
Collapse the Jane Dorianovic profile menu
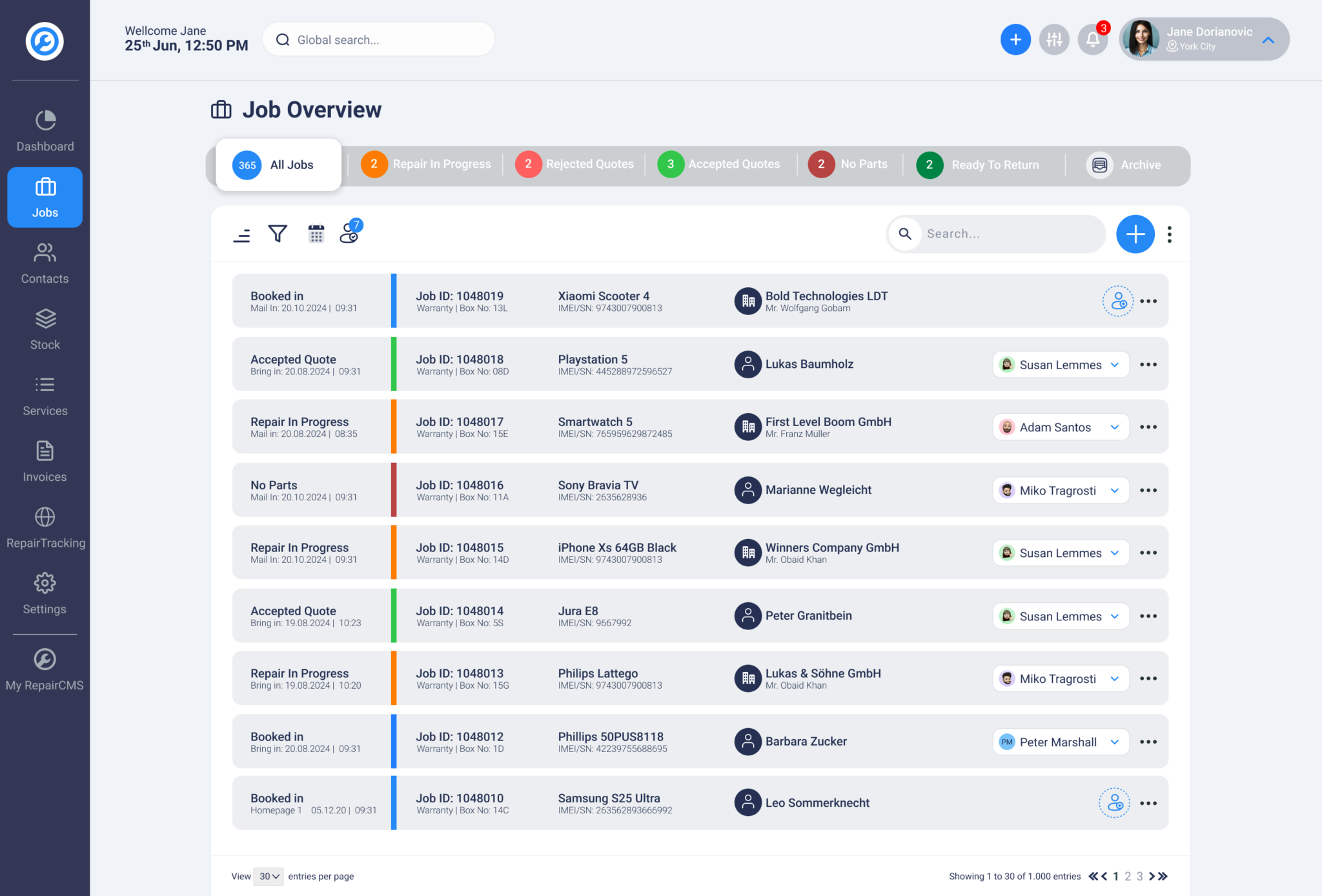click(x=1268, y=39)
